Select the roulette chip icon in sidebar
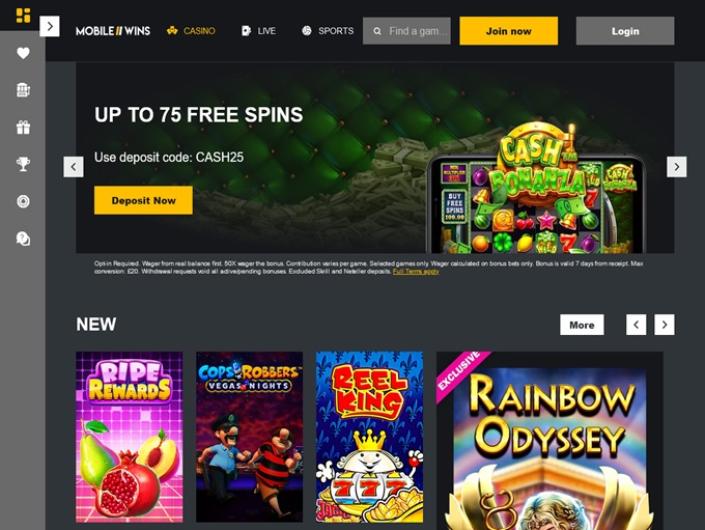Viewport: 705px width, 530px height. click(23, 201)
